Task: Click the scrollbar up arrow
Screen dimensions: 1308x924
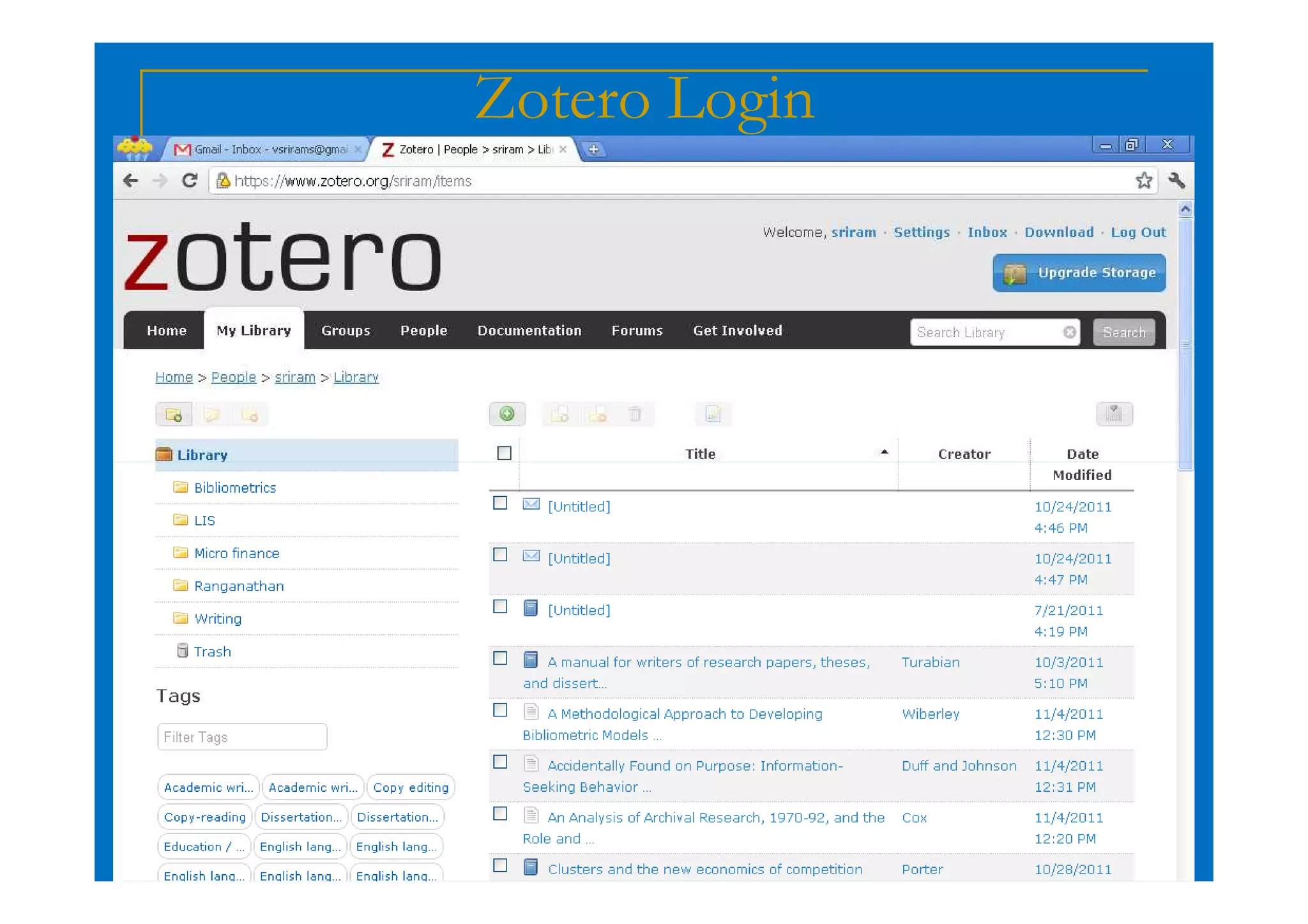Action: pos(1185,209)
